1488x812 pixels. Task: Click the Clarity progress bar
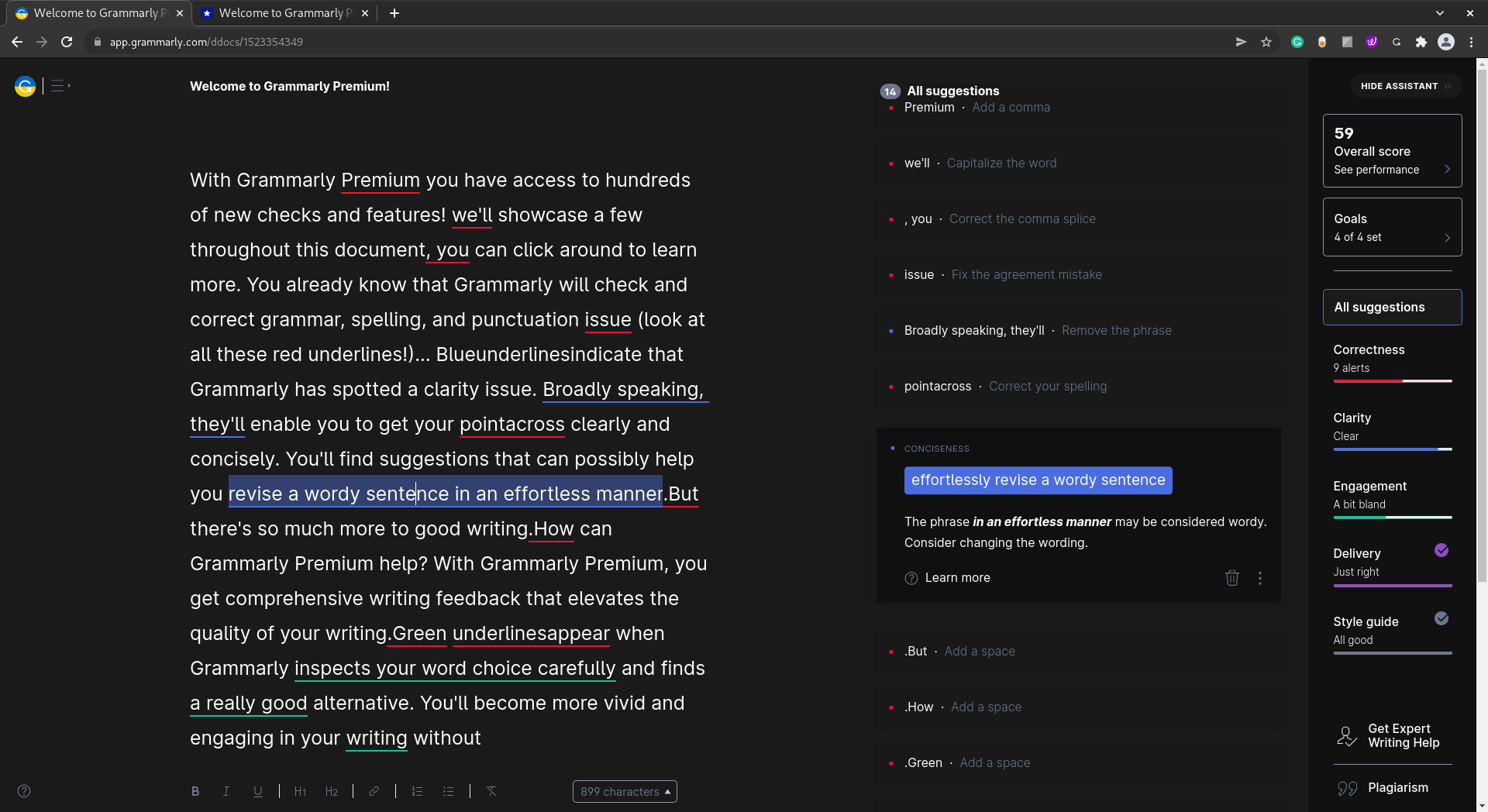point(1392,449)
